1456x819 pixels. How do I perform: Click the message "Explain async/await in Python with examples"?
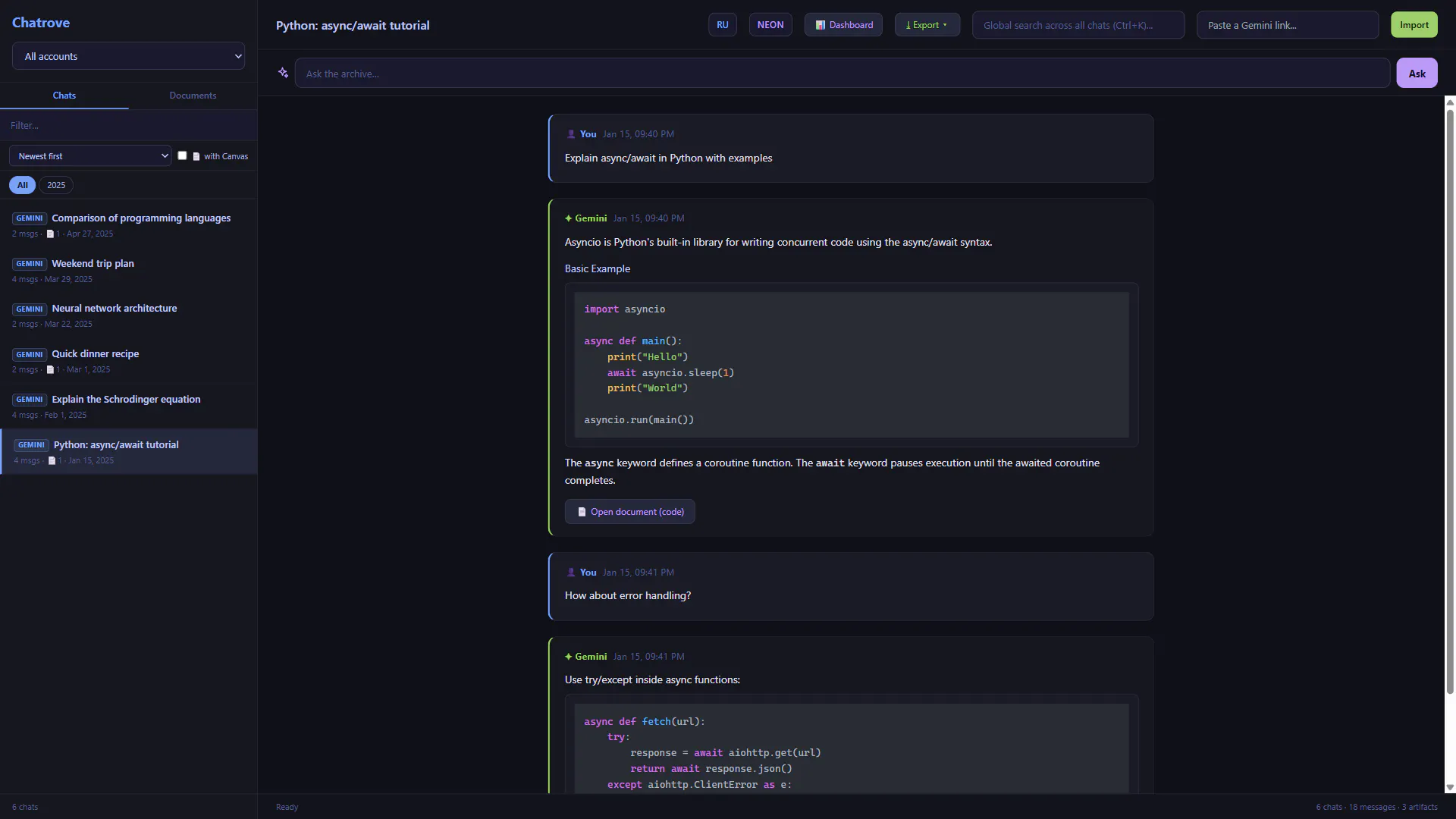pos(668,158)
